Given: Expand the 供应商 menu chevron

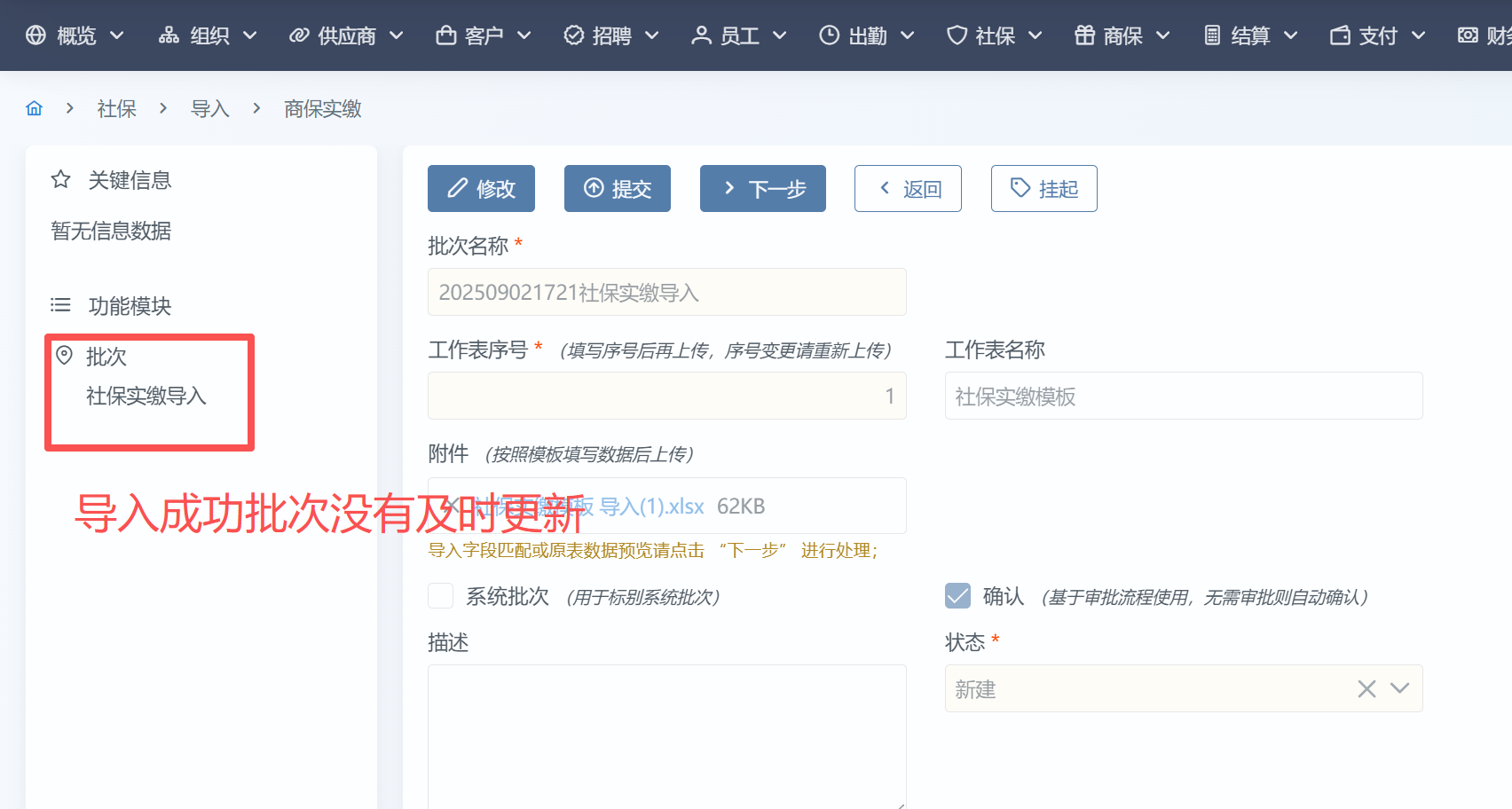Looking at the screenshot, I should point(397,35).
